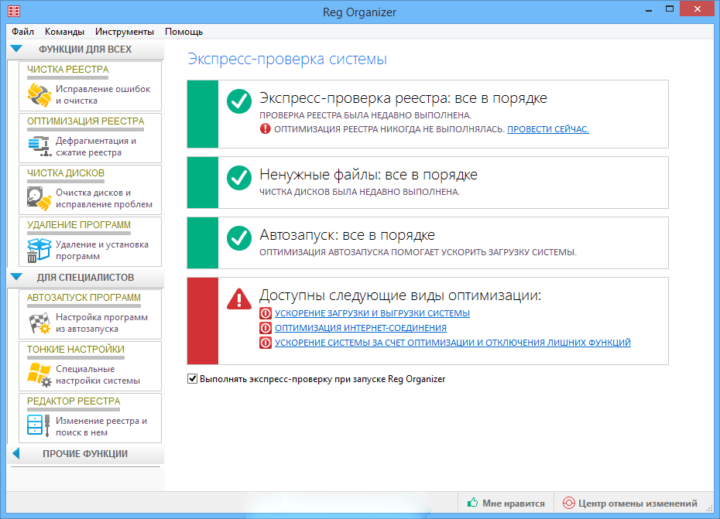Open link about disabling ЛИШНИХ ФУНКЦИЙ
Image resolution: width=720 pixels, height=519 pixels.
pos(453,343)
